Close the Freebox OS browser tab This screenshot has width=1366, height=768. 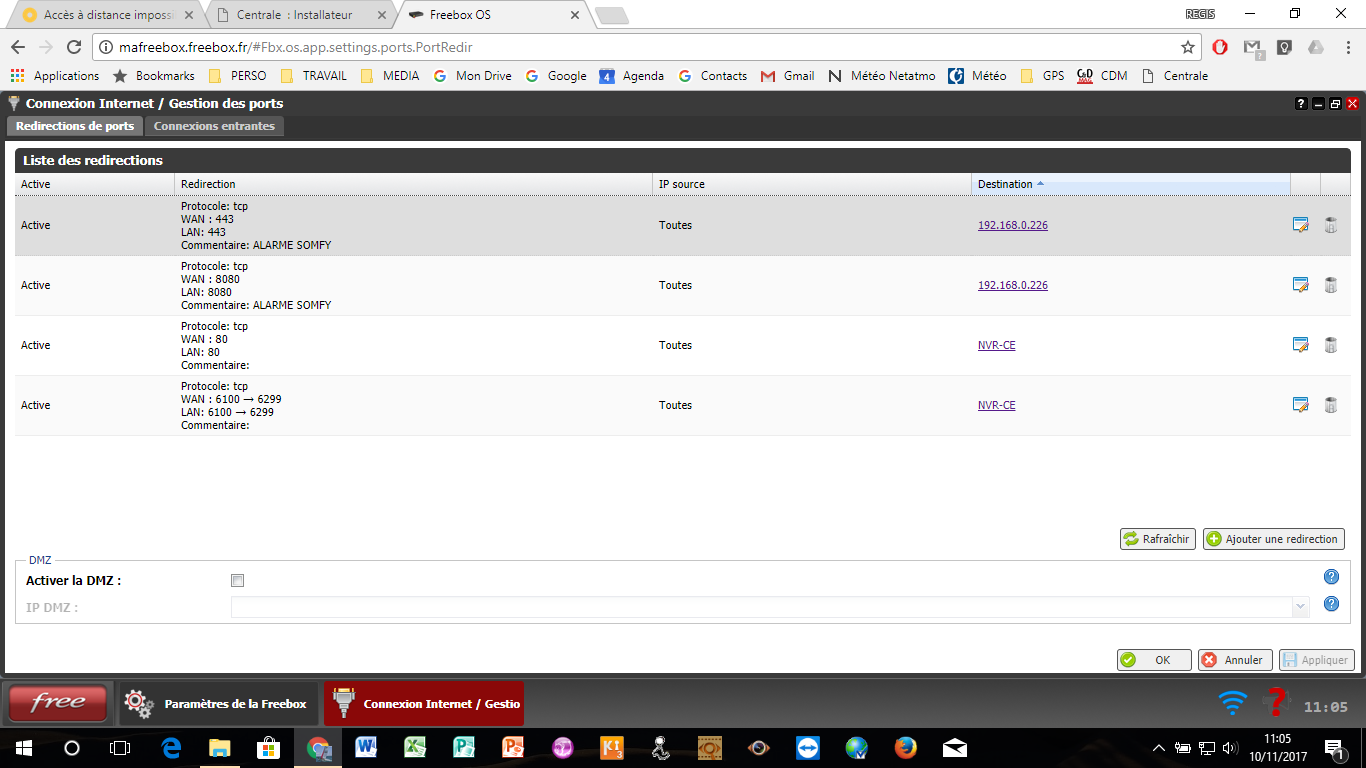[x=574, y=15]
